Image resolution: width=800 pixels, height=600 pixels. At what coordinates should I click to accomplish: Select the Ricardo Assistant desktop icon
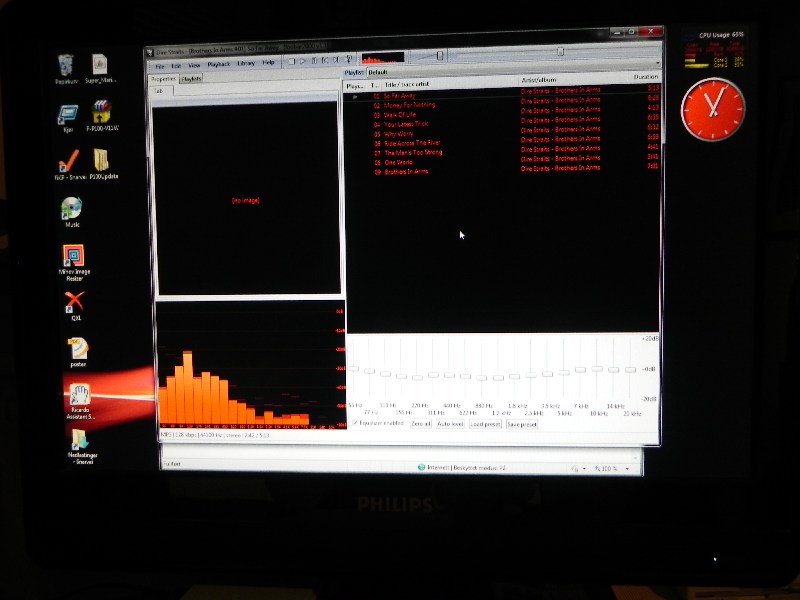[80, 402]
